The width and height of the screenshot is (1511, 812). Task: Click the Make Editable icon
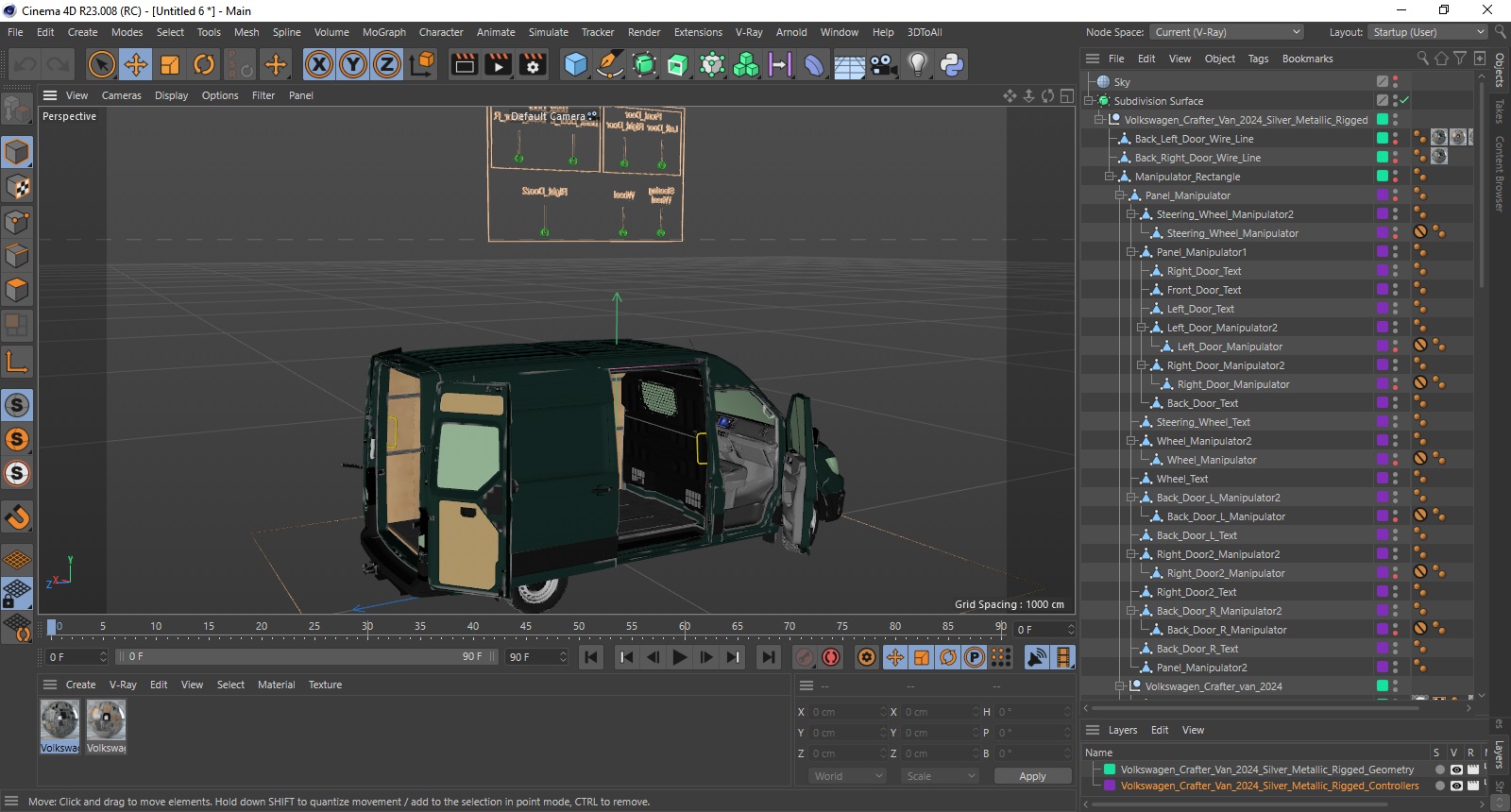click(17, 110)
